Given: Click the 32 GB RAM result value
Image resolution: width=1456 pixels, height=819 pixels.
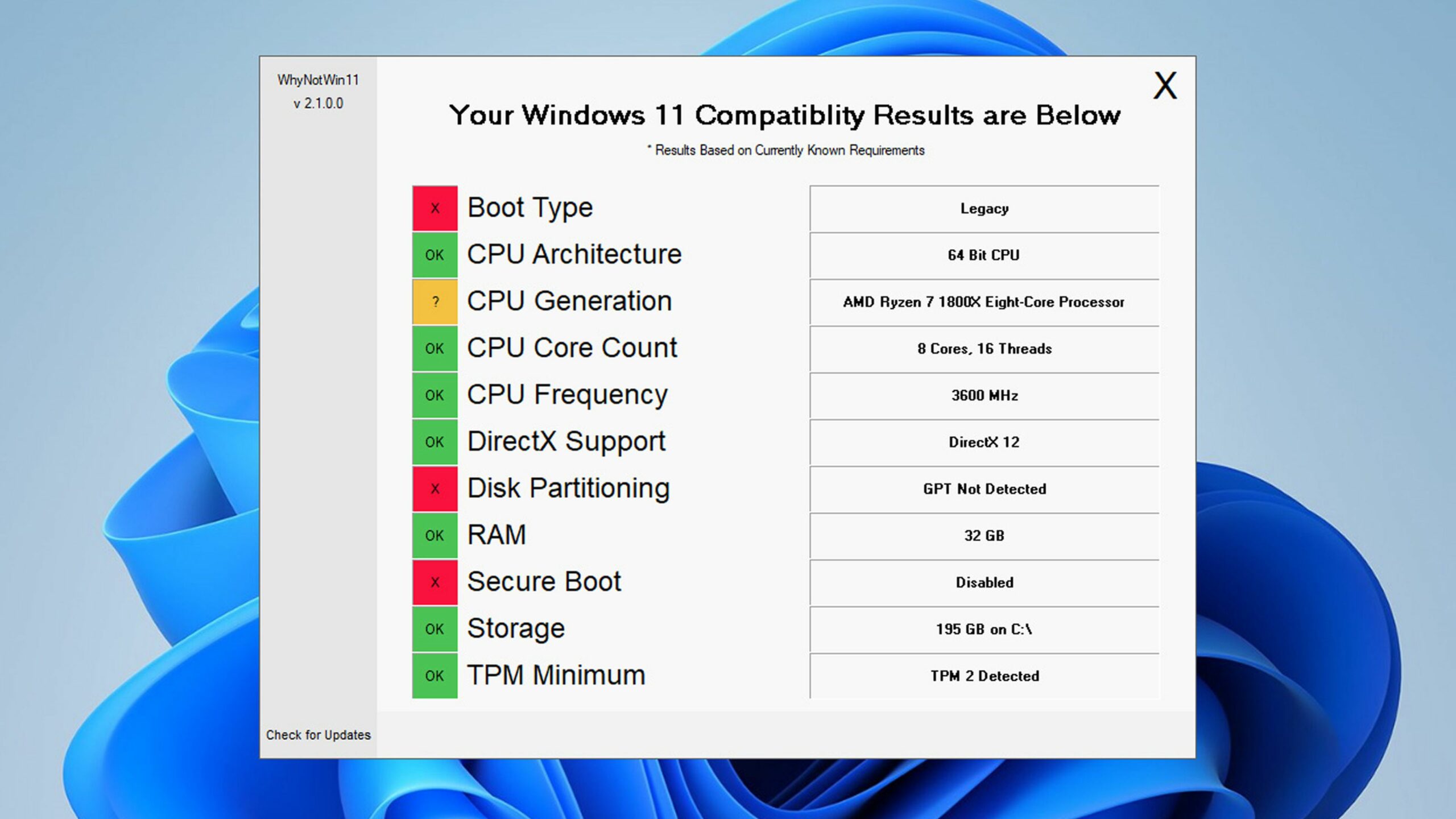Looking at the screenshot, I should (983, 535).
